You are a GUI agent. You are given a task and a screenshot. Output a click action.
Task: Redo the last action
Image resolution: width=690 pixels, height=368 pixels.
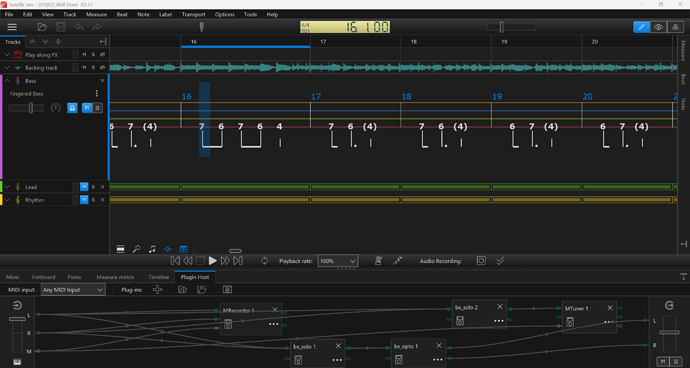click(97, 27)
